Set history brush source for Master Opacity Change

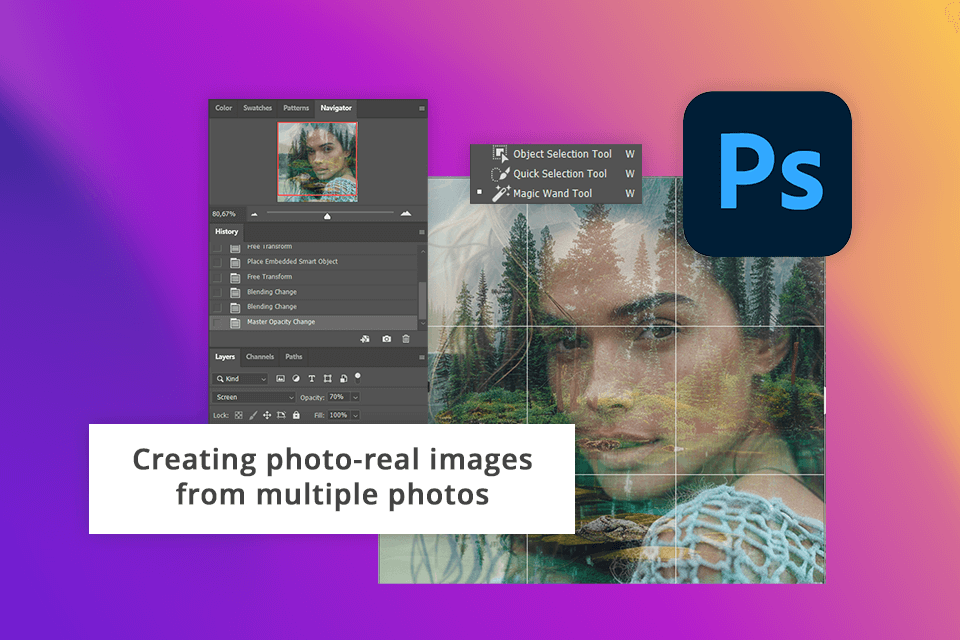click(217, 323)
